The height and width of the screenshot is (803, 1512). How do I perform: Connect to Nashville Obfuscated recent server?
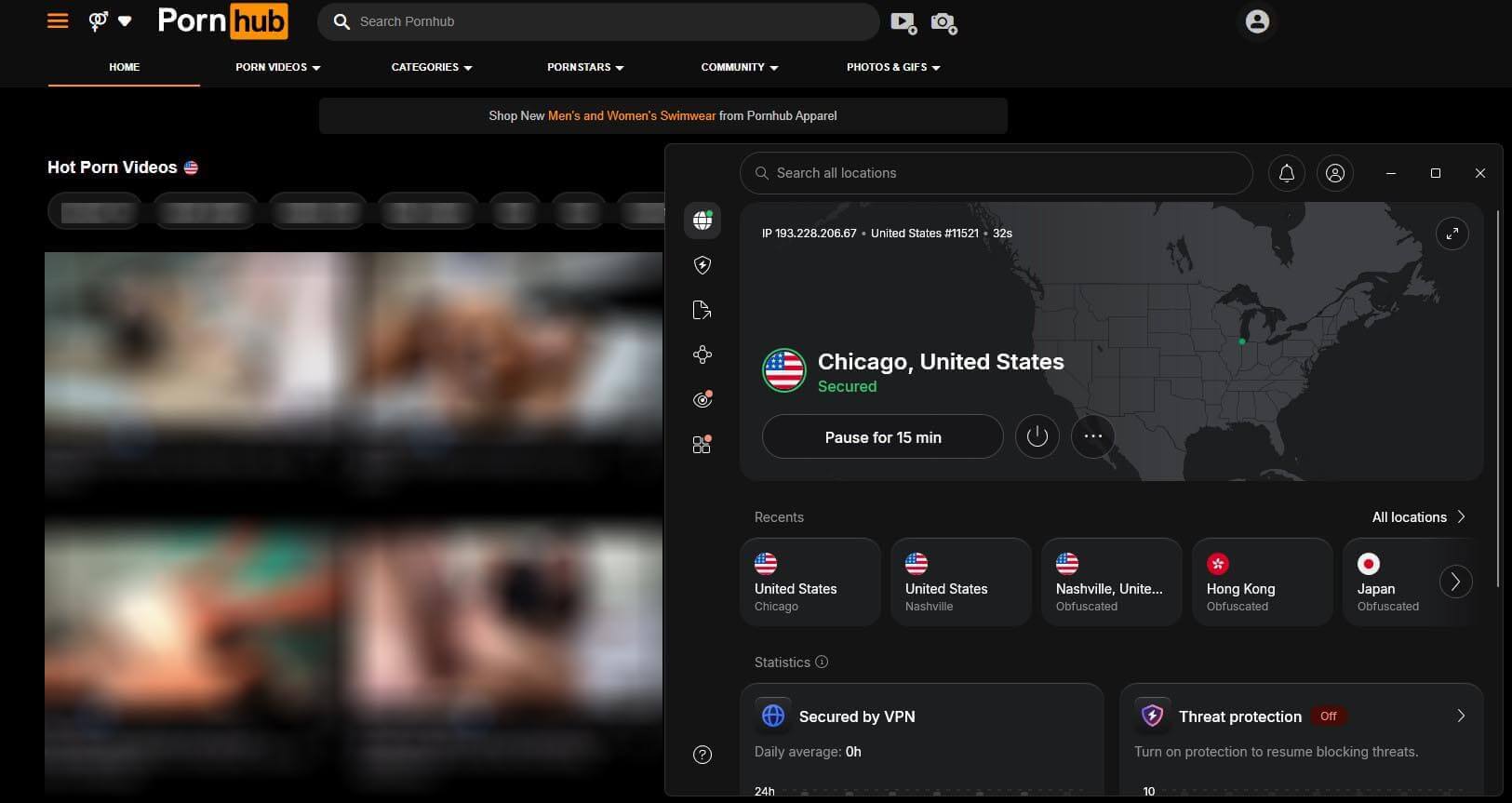pos(1112,582)
